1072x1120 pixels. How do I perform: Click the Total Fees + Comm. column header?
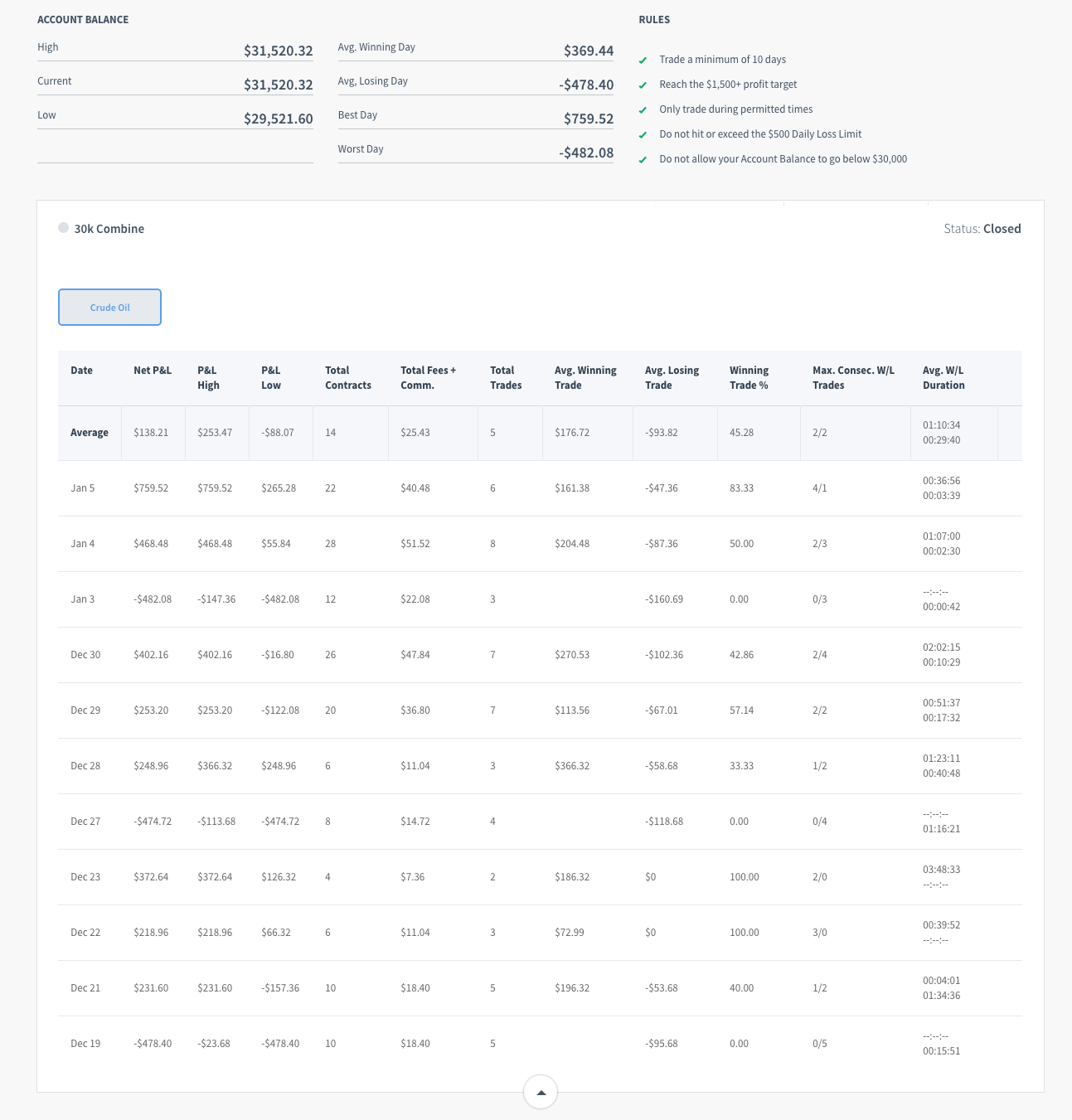(x=428, y=378)
